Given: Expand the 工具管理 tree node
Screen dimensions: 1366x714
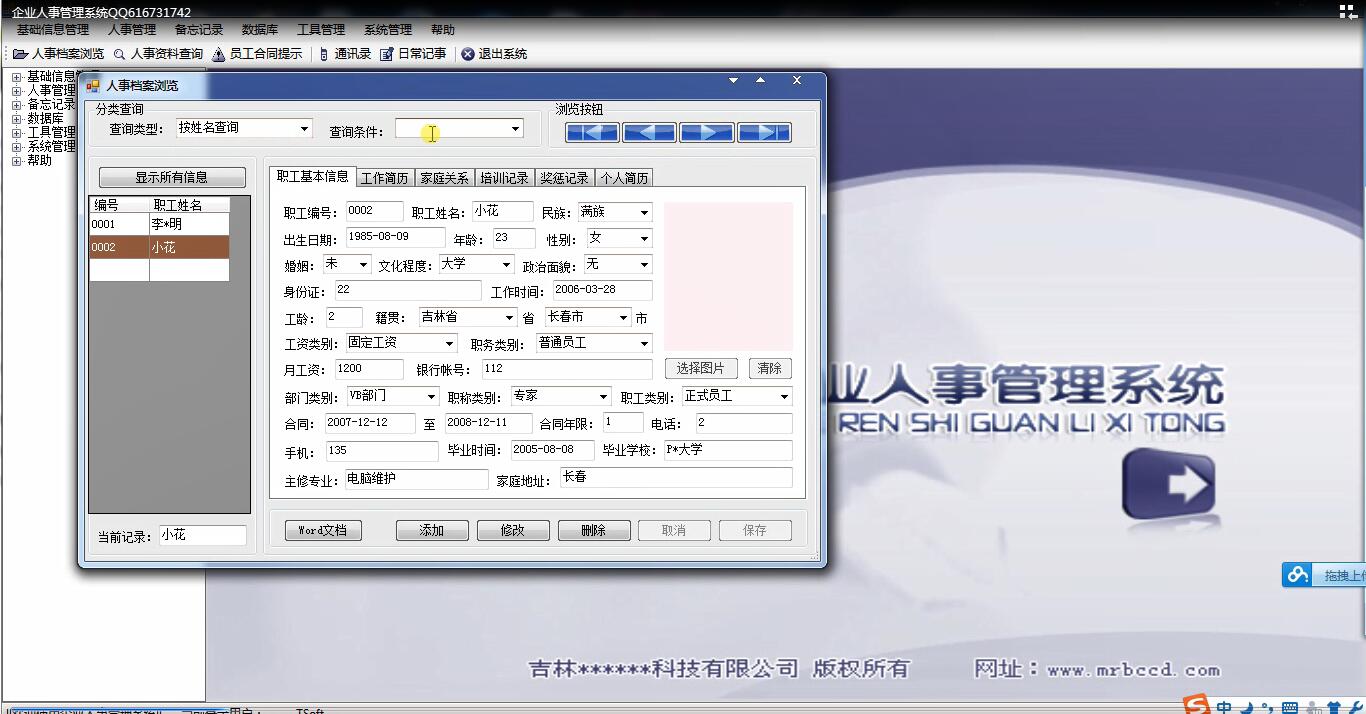Looking at the screenshot, I should 16,132.
